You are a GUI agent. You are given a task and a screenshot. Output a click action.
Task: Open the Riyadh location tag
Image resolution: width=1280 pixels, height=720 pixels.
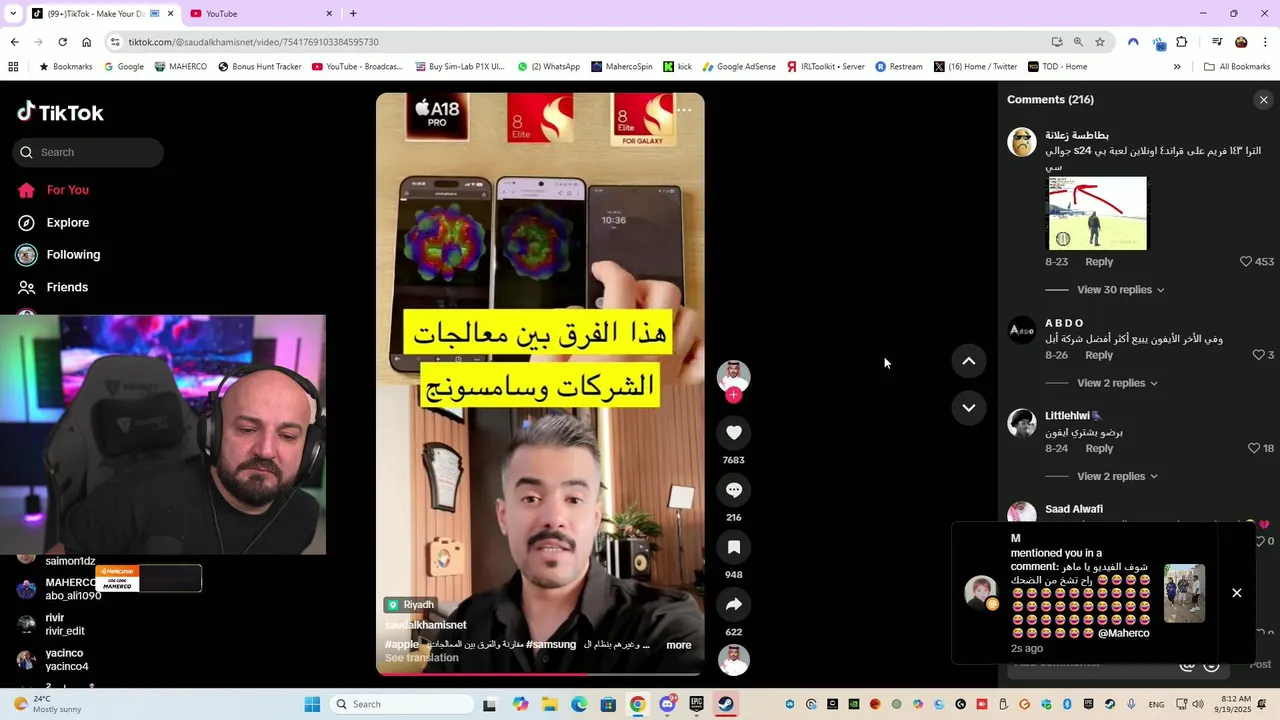pyautogui.click(x=411, y=605)
